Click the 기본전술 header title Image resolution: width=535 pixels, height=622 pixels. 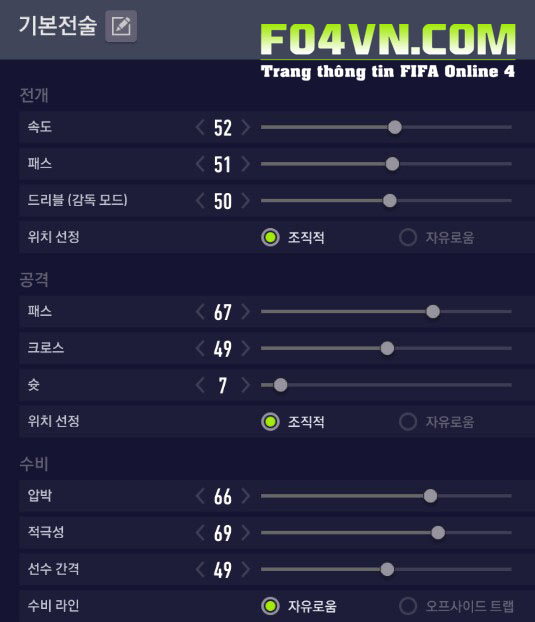coord(58,25)
